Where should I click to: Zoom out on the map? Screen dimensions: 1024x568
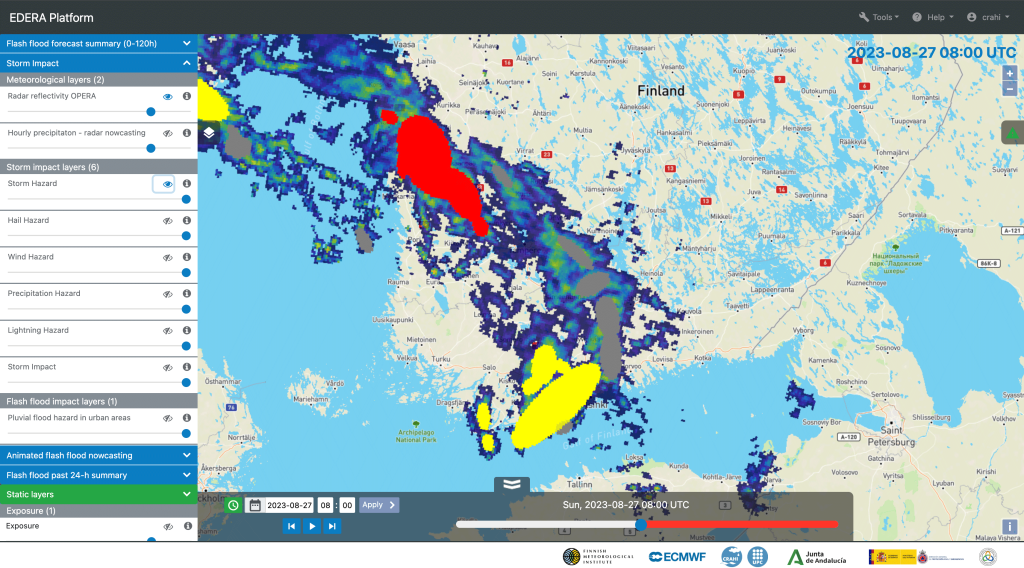point(1010,89)
